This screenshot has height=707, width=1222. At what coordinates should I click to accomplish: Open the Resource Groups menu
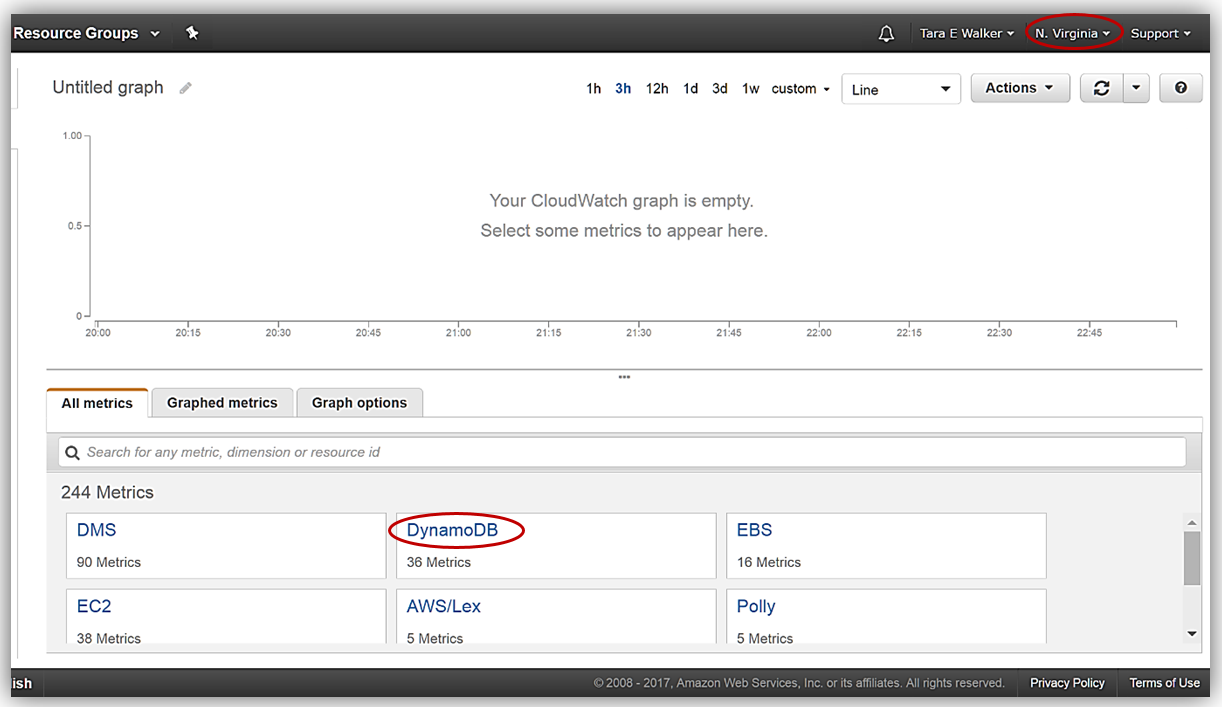(x=86, y=33)
